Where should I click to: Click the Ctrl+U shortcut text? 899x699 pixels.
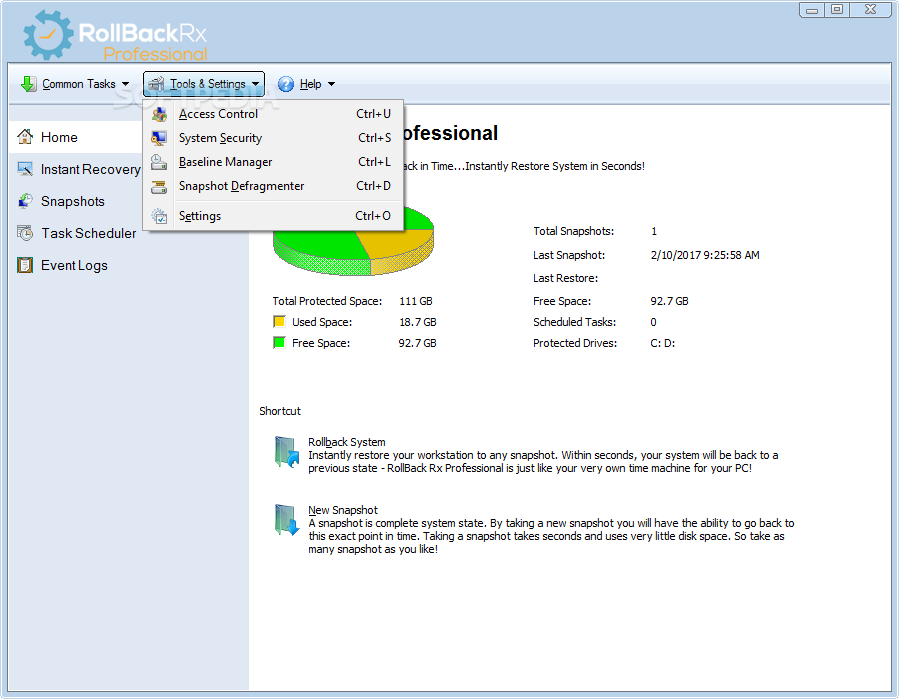373,114
